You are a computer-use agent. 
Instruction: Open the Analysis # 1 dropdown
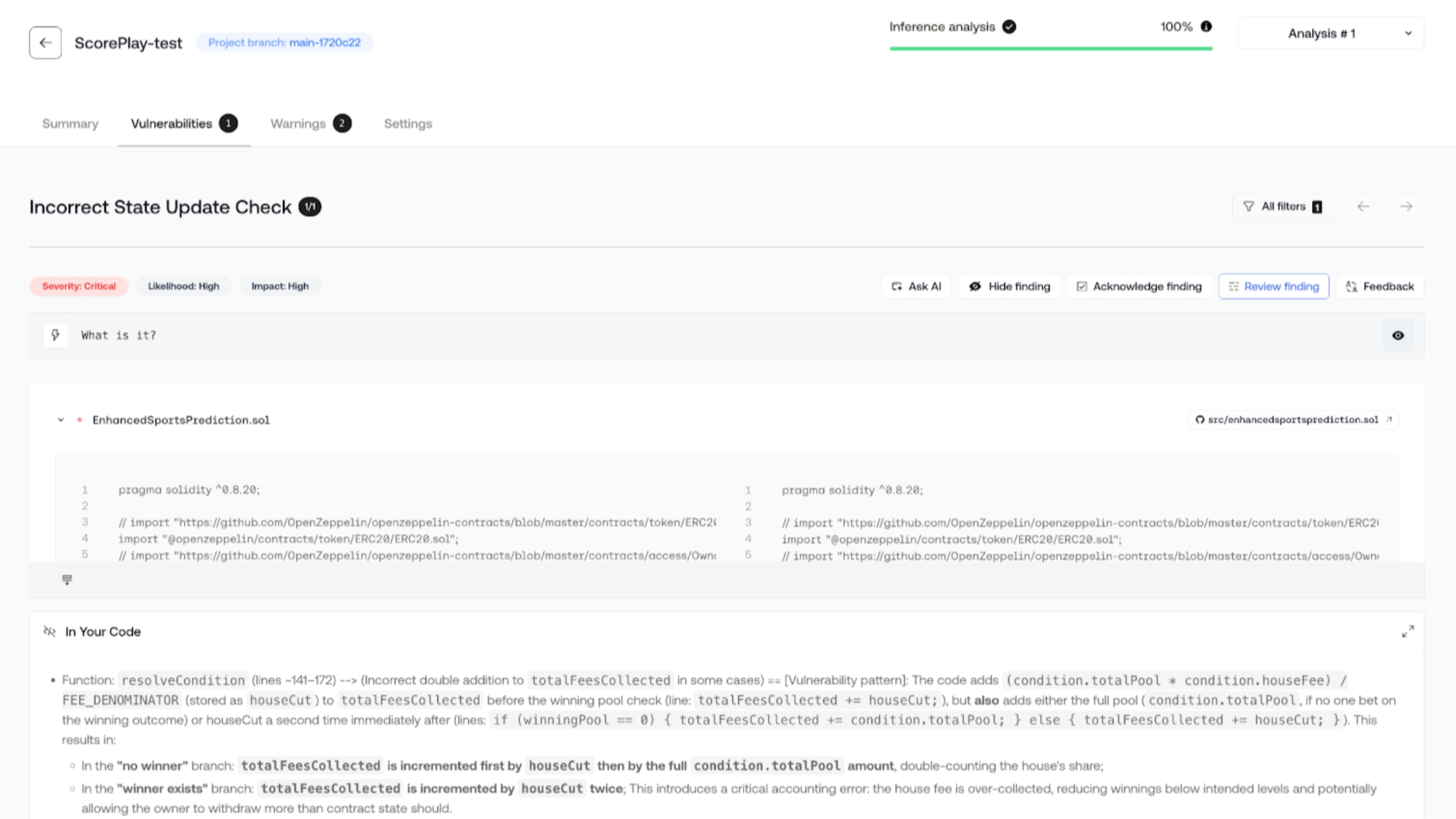coord(1331,33)
